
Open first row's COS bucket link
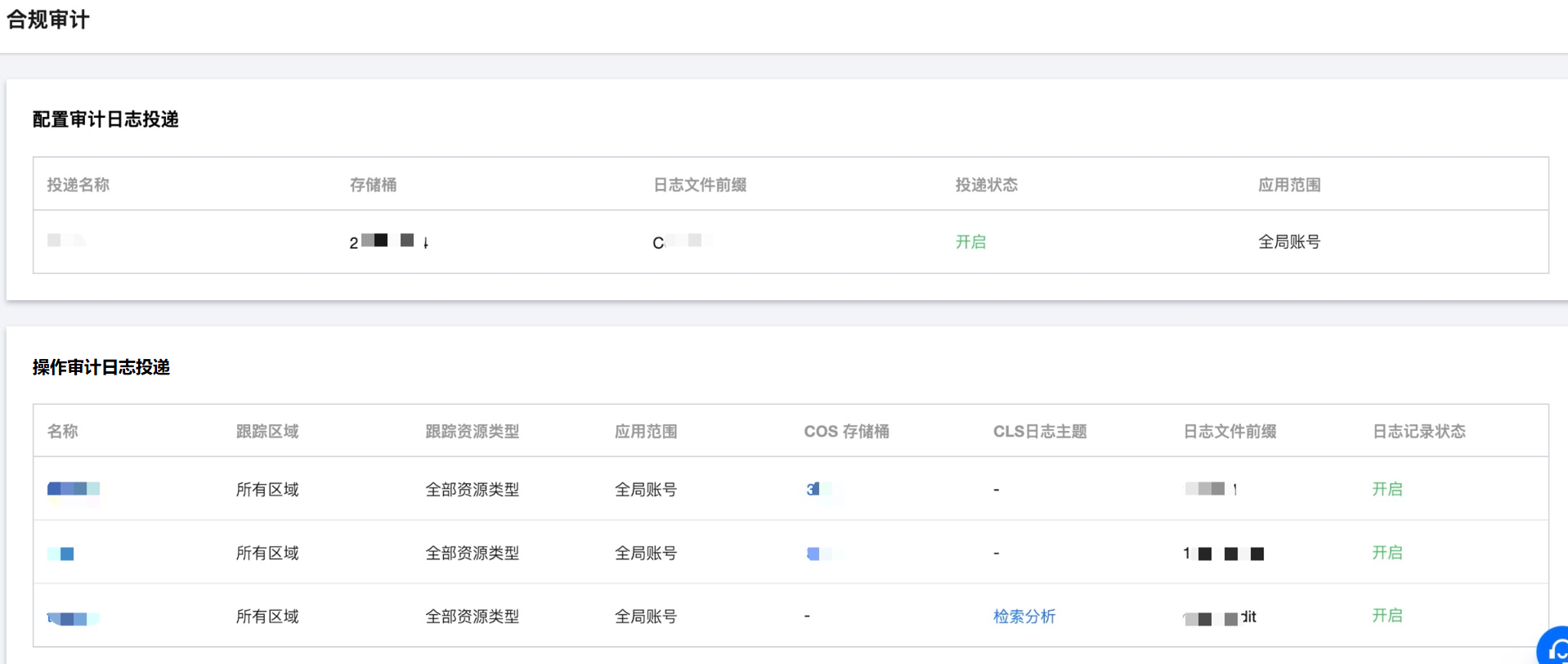(813, 489)
